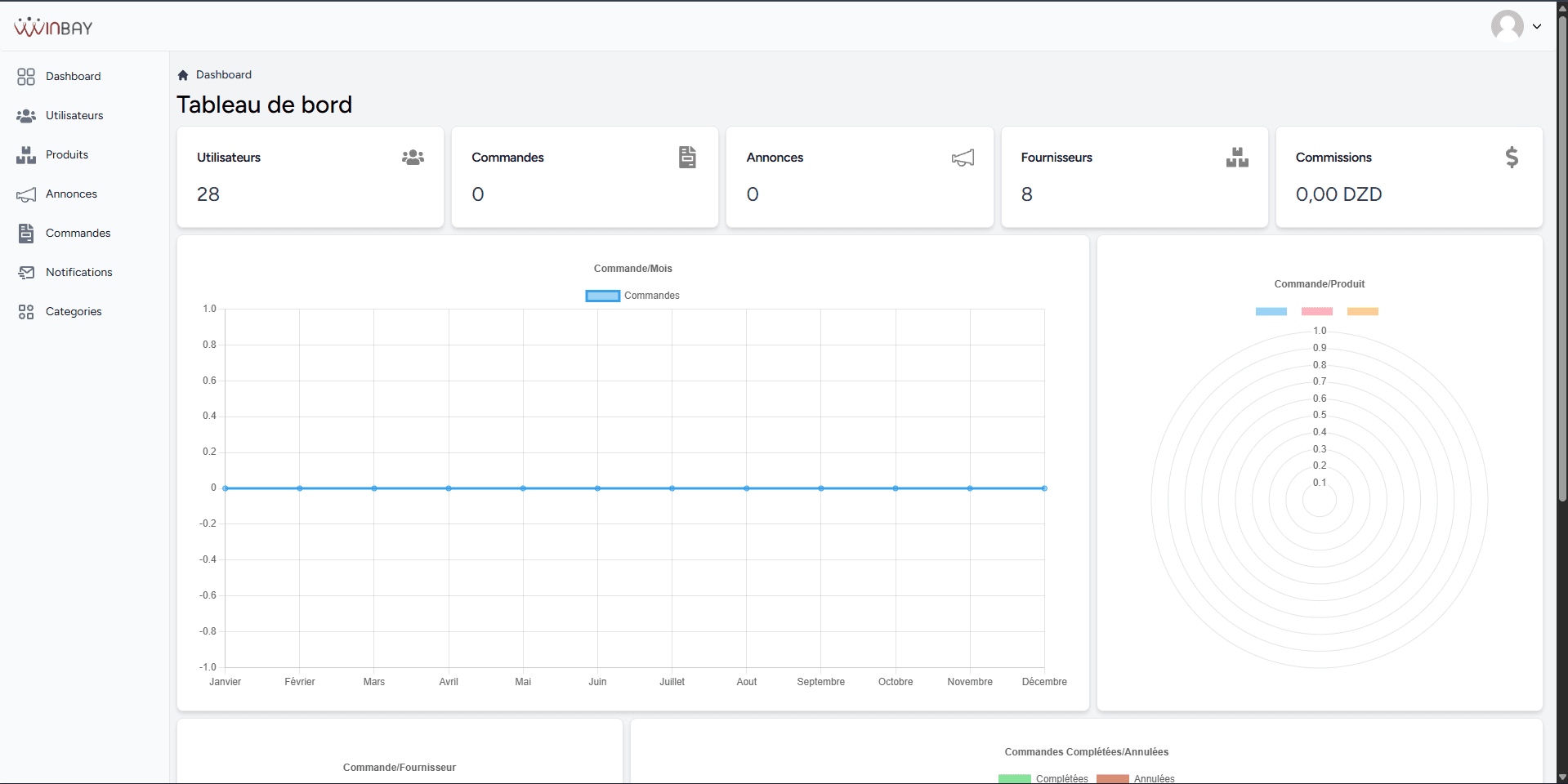Open the user avatar menu
The image size is (1568, 784).
[1507, 26]
